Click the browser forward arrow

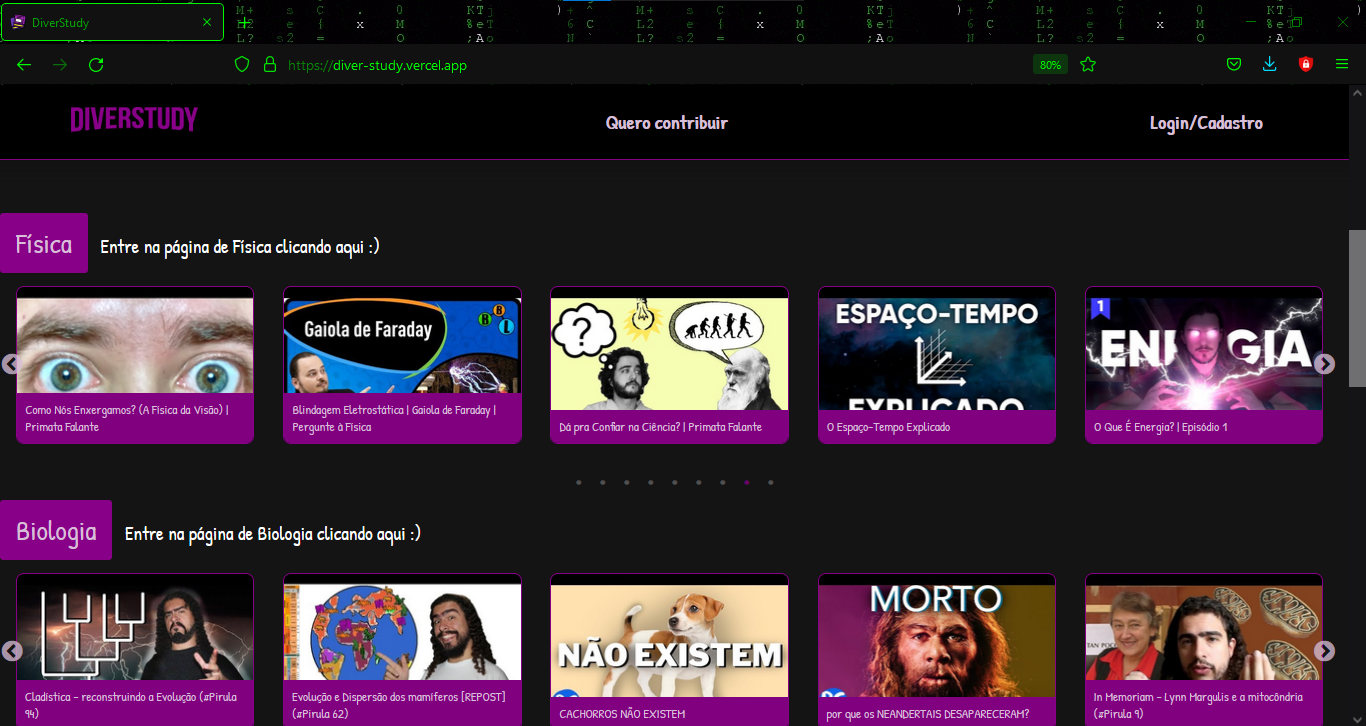coord(60,65)
